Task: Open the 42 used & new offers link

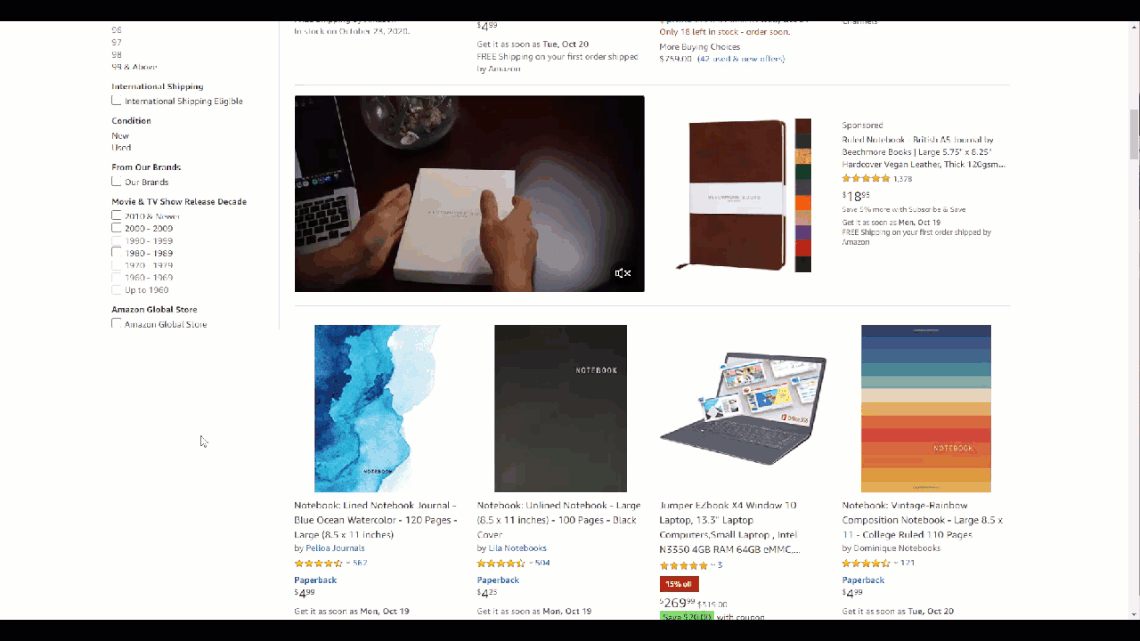Action: [x=741, y=59]
